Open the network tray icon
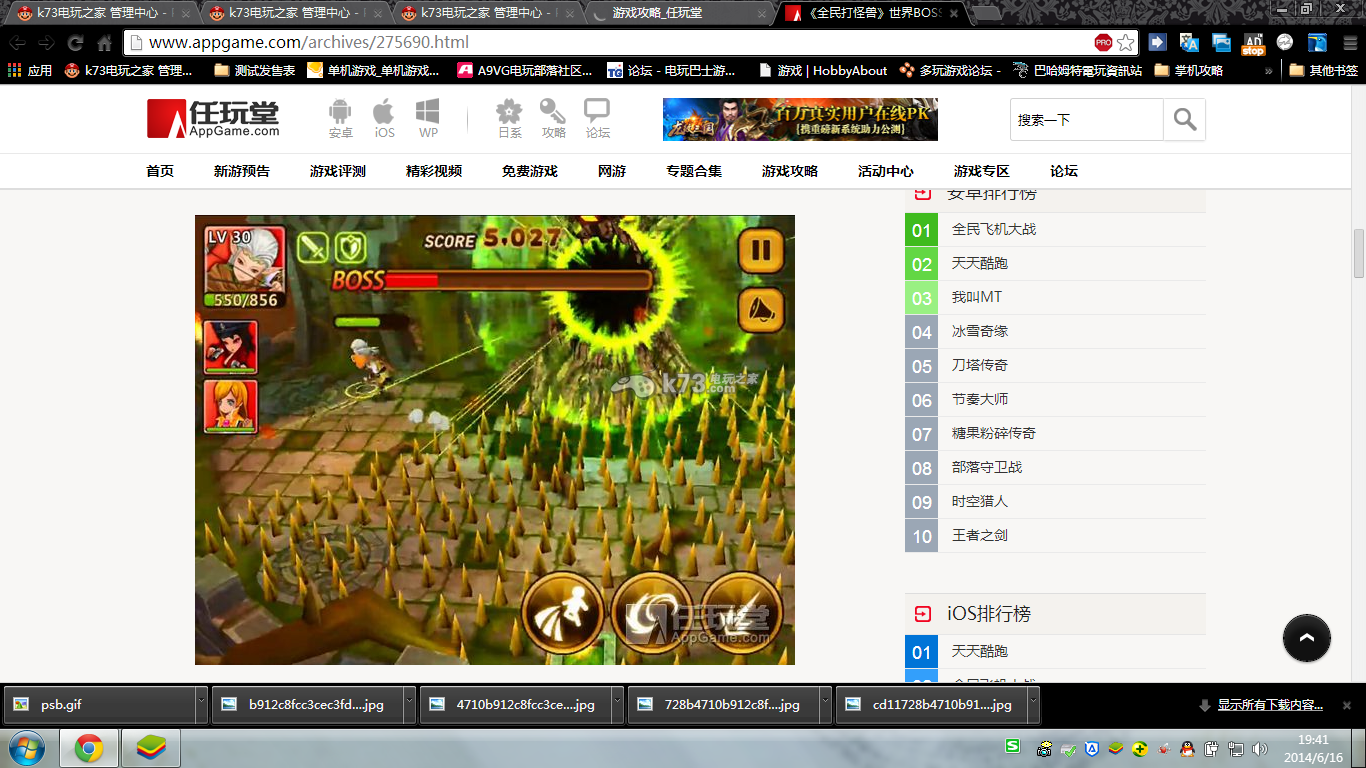1366x768 pixels. (x=1236, y=748)
